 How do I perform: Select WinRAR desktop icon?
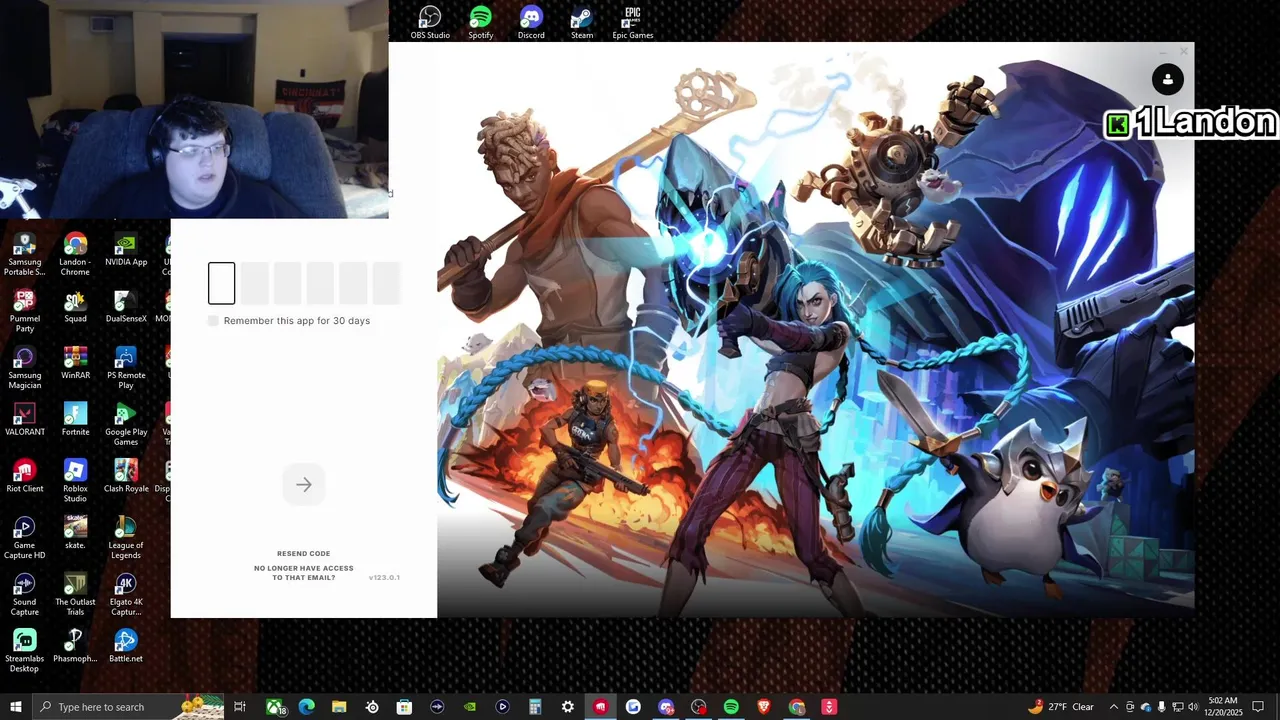(75, 364)
